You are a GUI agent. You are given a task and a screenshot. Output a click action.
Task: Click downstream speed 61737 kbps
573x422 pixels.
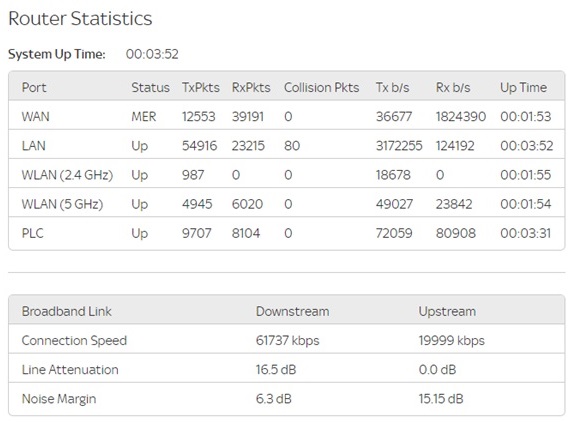[x=288, y=341]
